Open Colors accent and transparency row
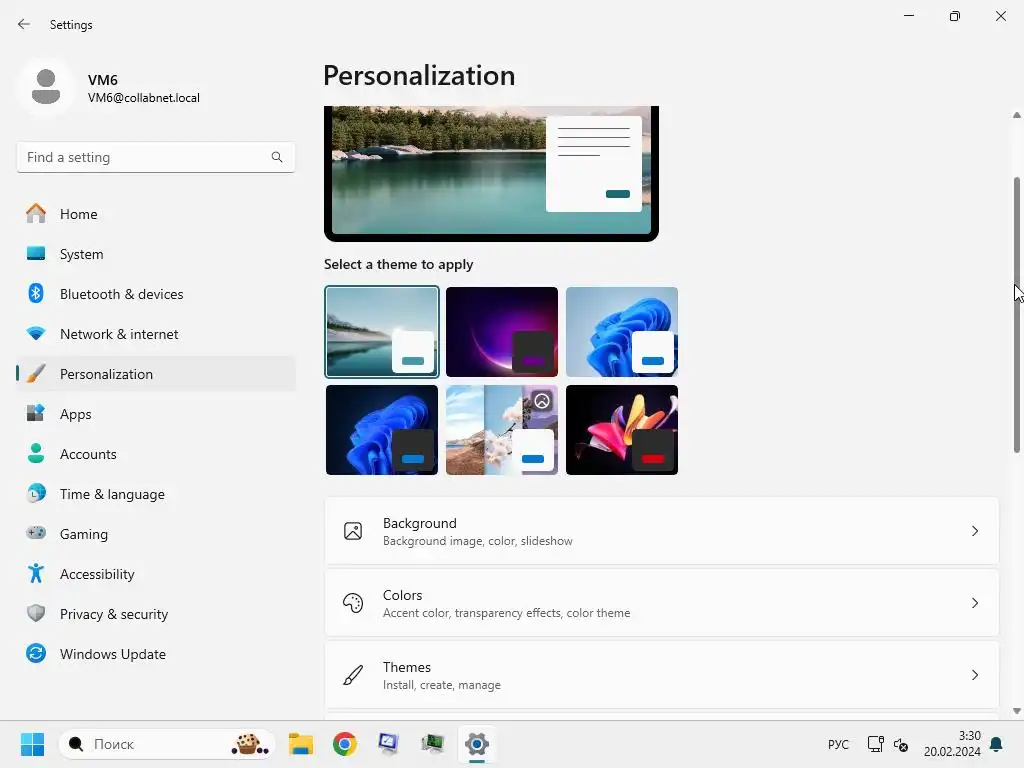 [662, 603]
